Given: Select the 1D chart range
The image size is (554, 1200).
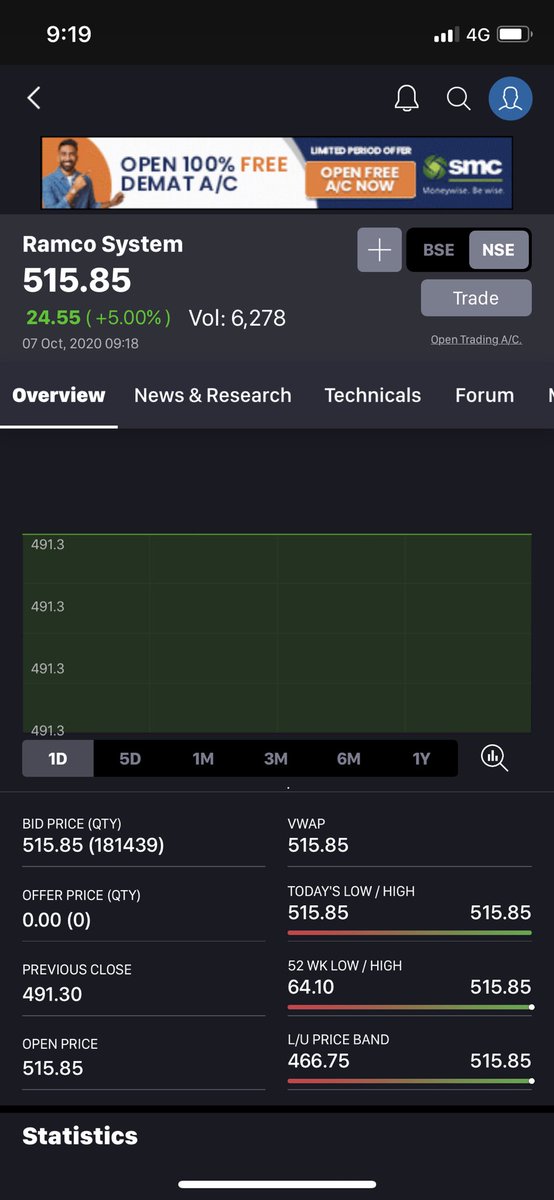Looking at the screenshot, I should [x=58, y=759].
